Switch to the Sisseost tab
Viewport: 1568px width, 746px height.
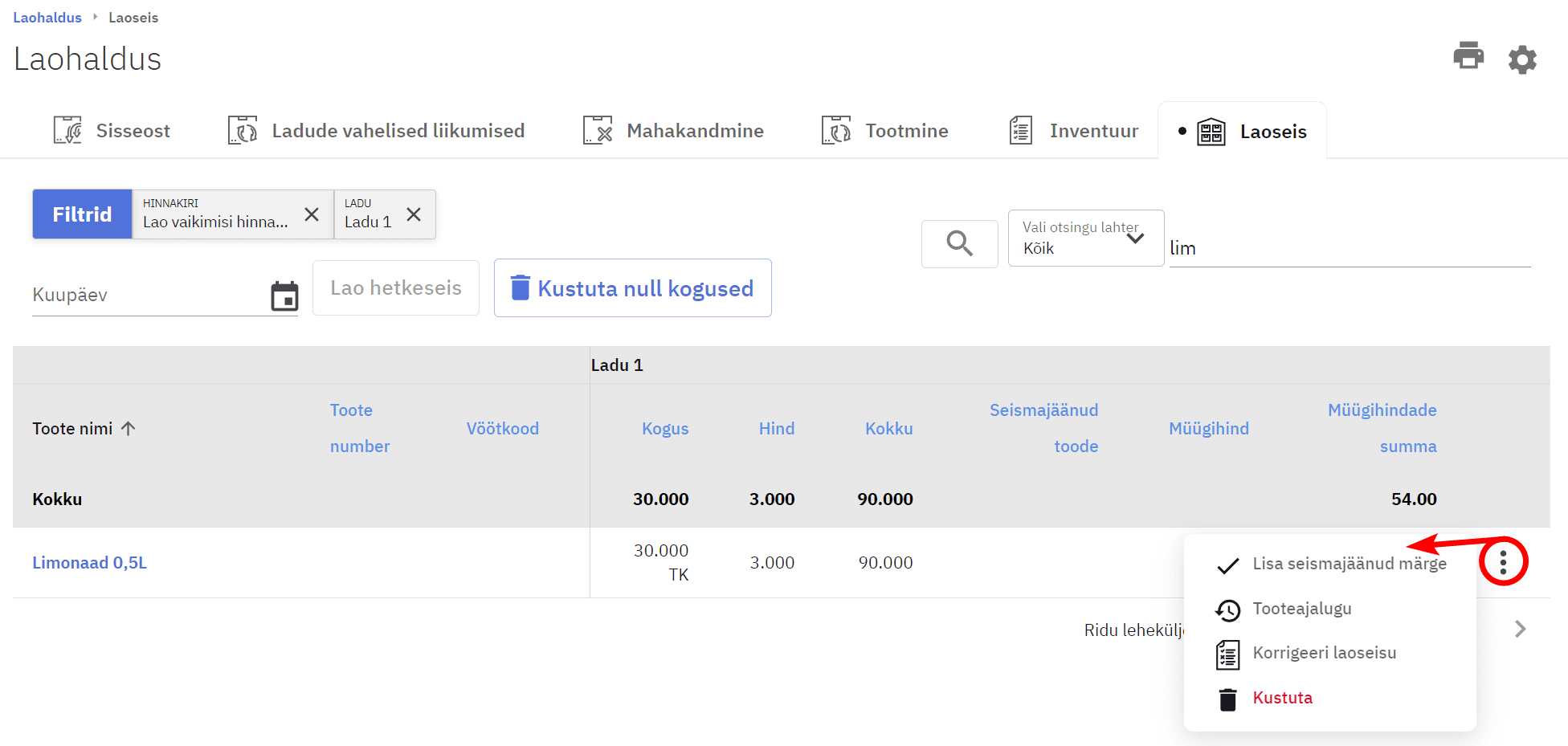[112, 131]
